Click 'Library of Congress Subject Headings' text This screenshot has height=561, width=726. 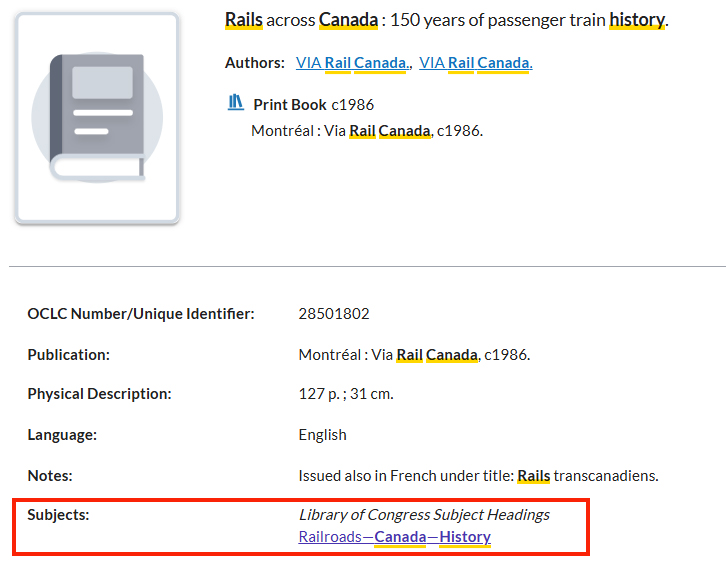424,515
